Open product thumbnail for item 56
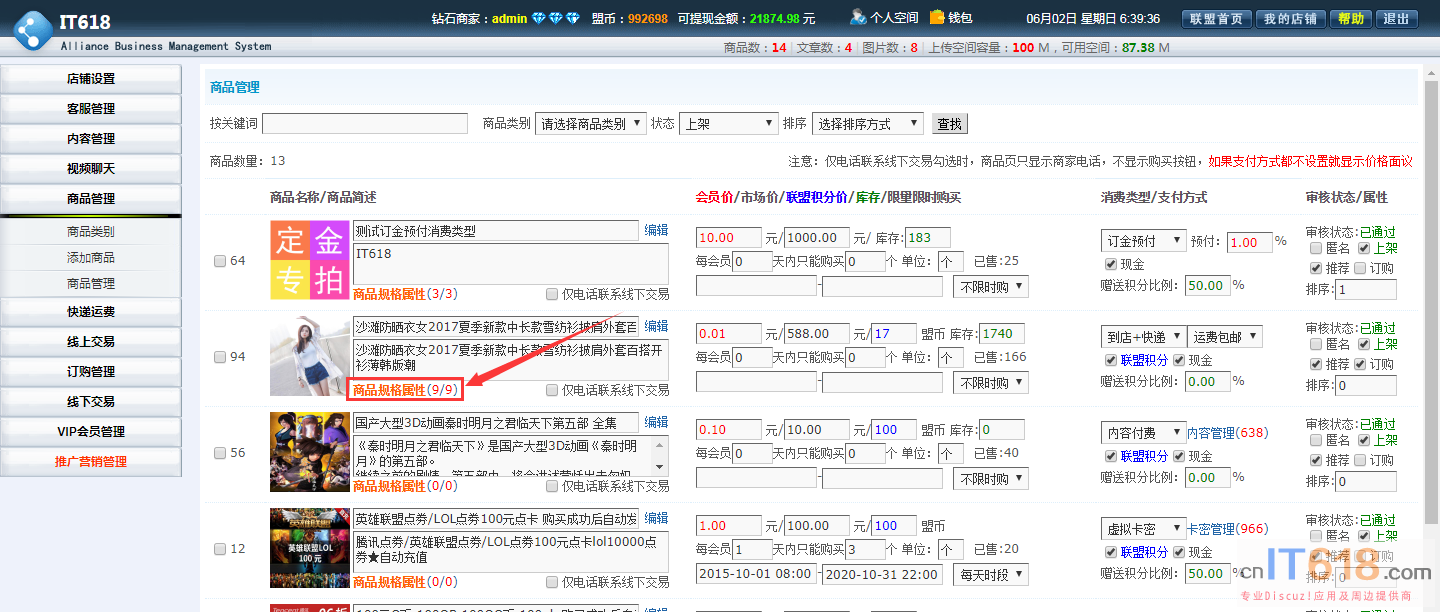 click(x=309, y=452)
